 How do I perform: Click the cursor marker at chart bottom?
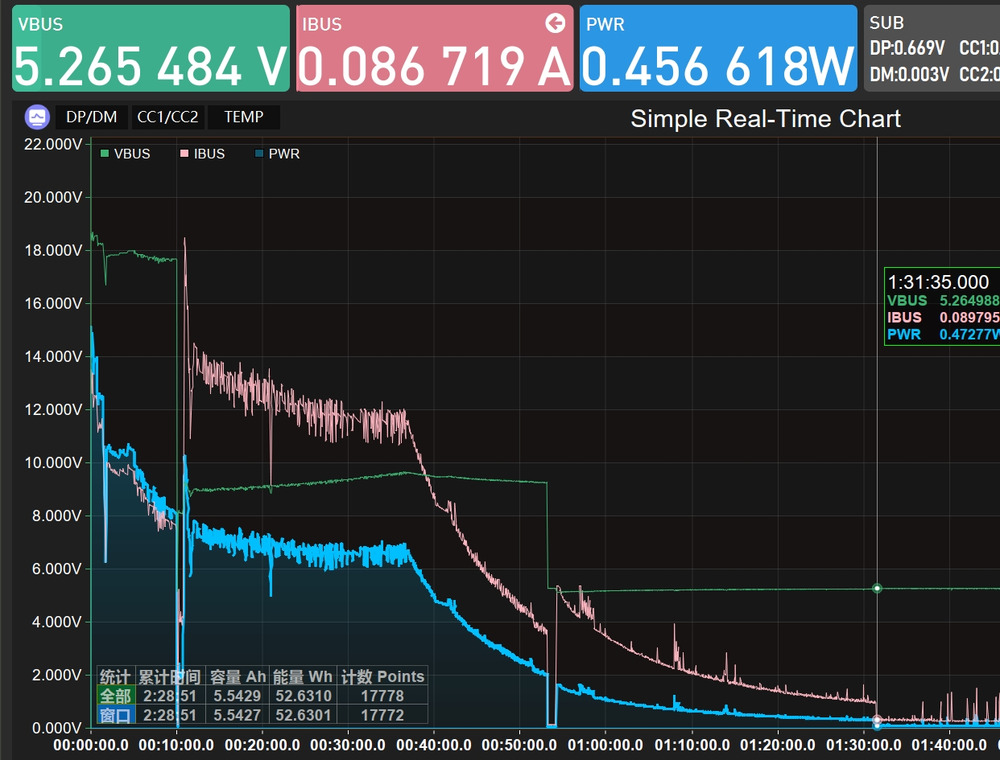pos(877,721)
